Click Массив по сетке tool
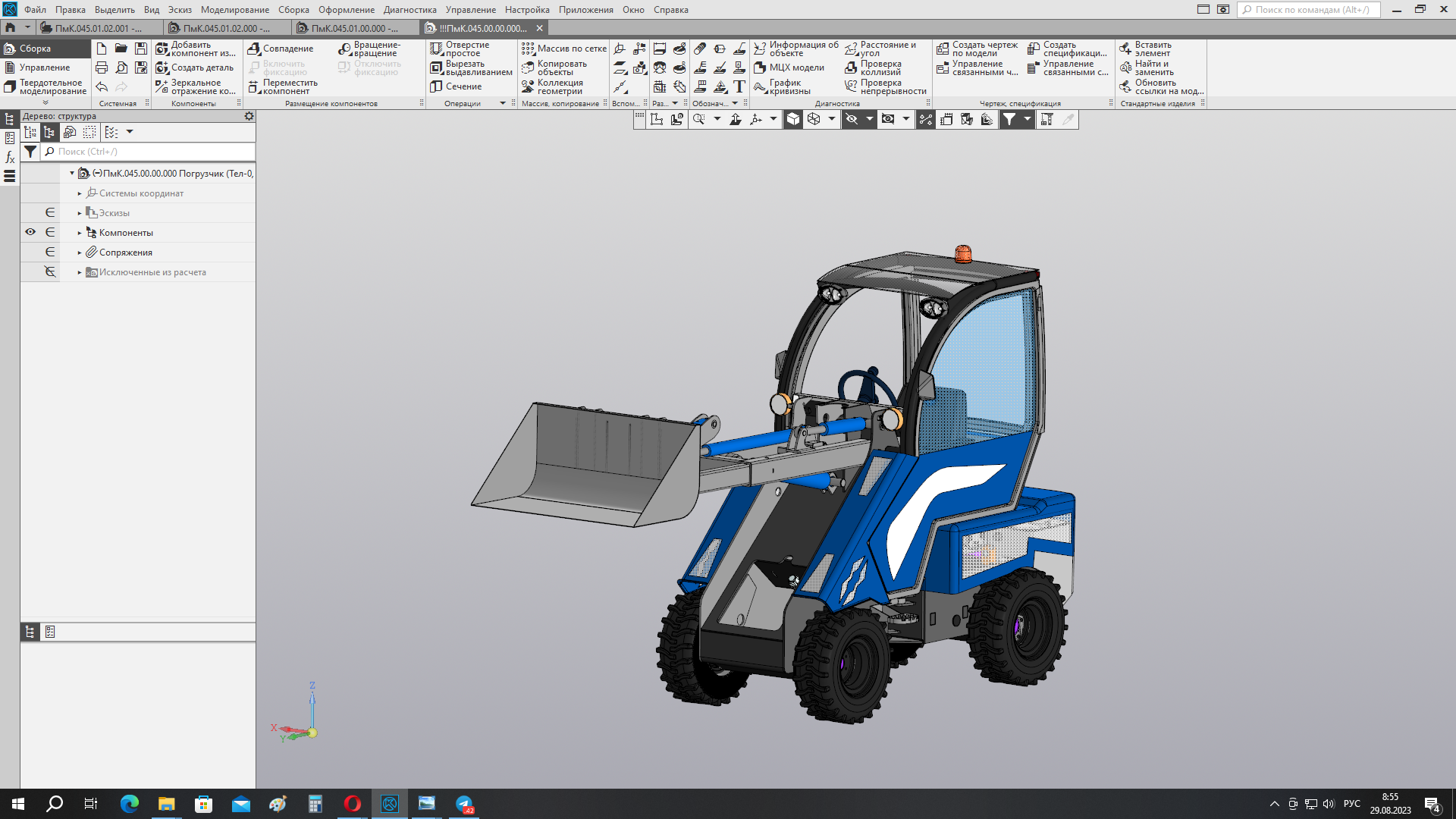1456x819 pixels. pyautogui.click(x=564, y=49)
